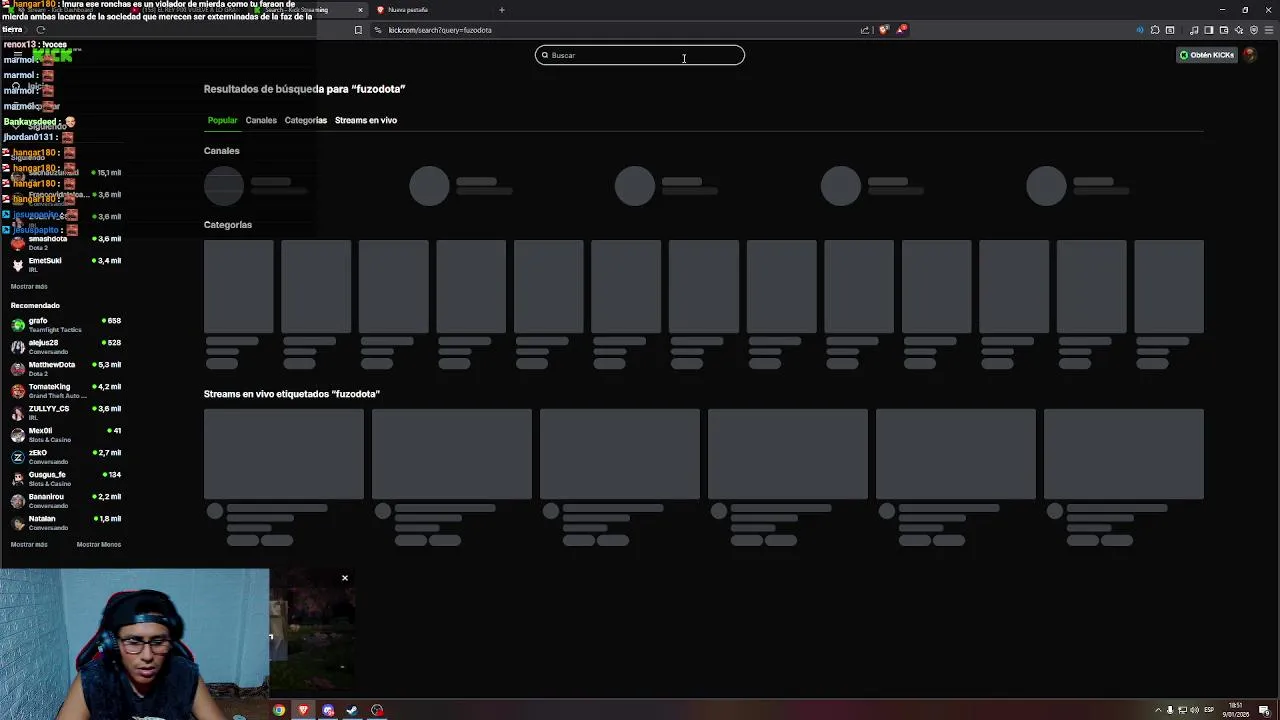
Task: Open the Brave Wallet icon
Action: click(x=1223, y=30)
